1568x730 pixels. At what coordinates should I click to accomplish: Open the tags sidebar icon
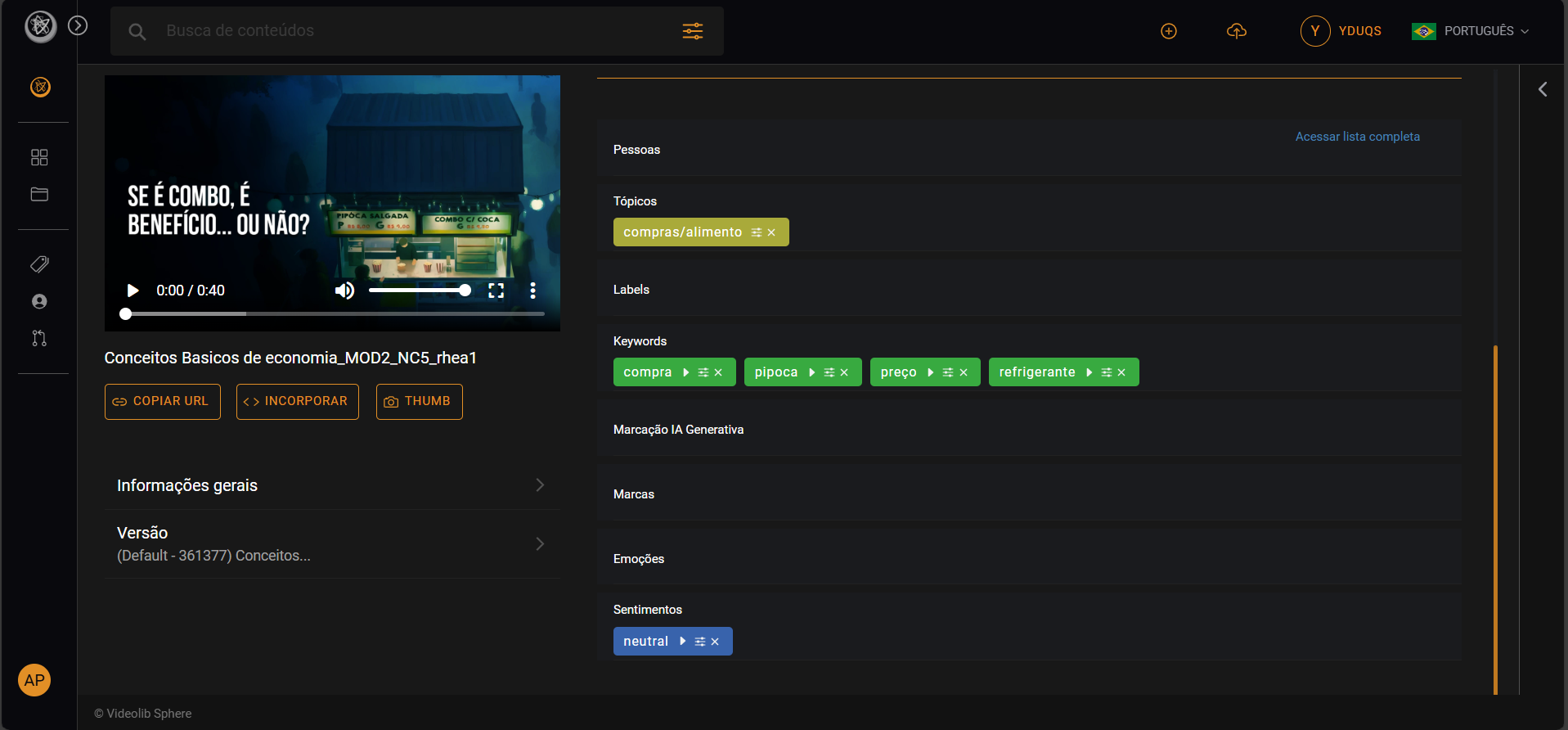coord(39,264)
